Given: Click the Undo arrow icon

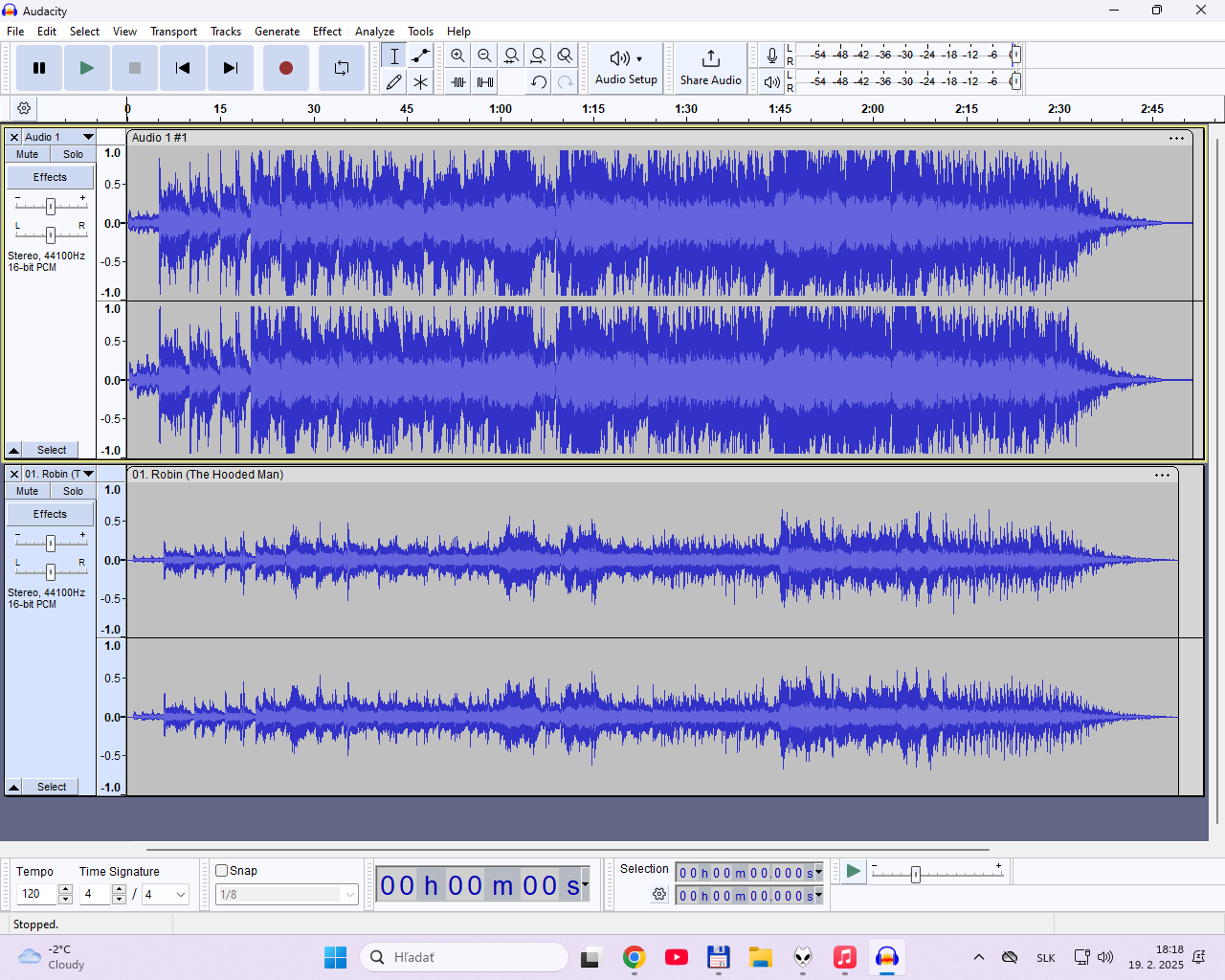Looking at the screenshot, I should coord(539,82).
